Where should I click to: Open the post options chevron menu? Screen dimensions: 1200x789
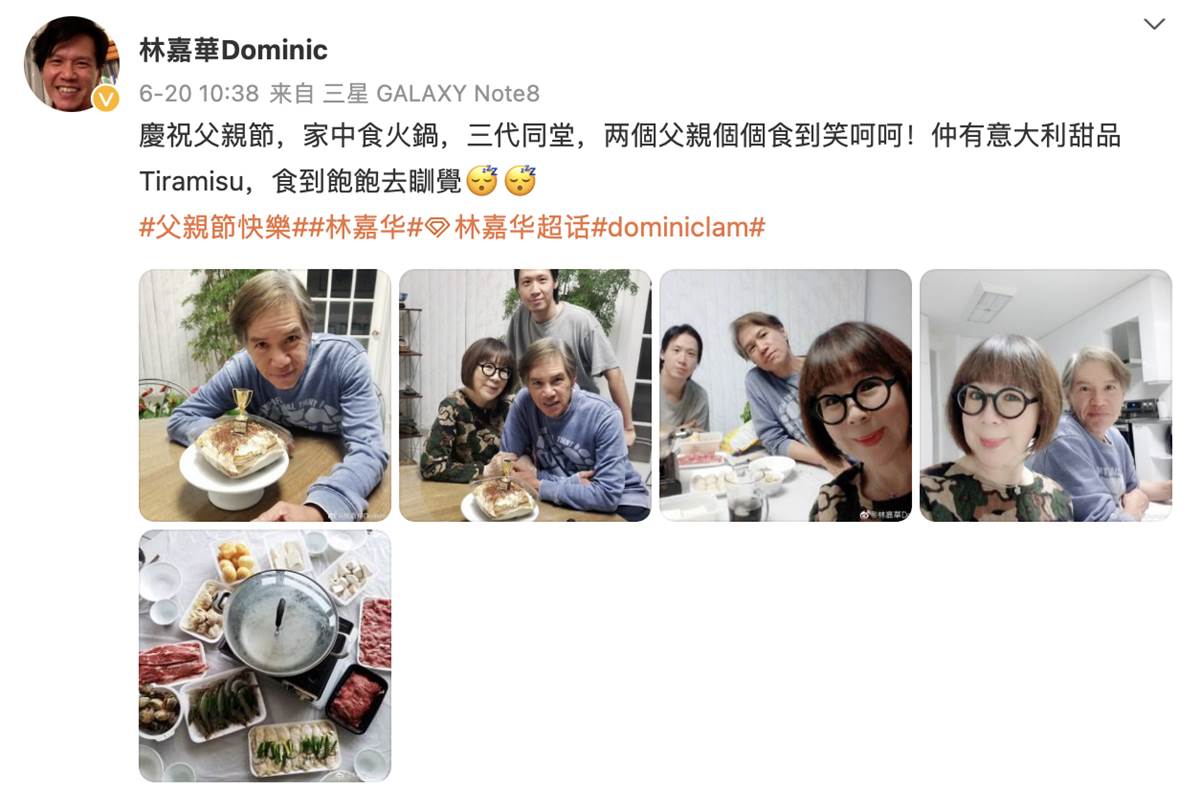point(1154,24)
